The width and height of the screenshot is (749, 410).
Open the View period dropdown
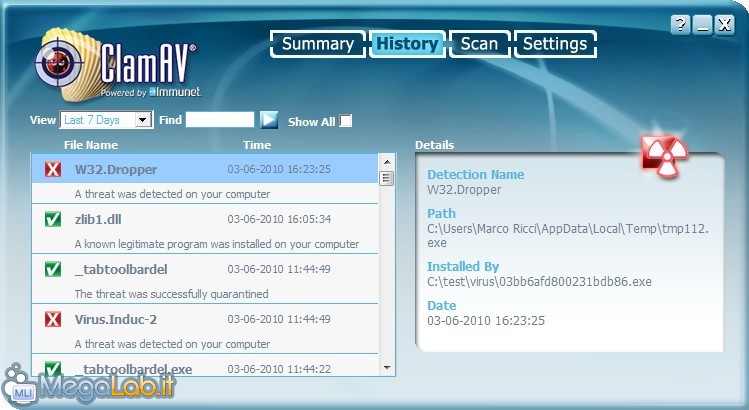pos(106,120)
